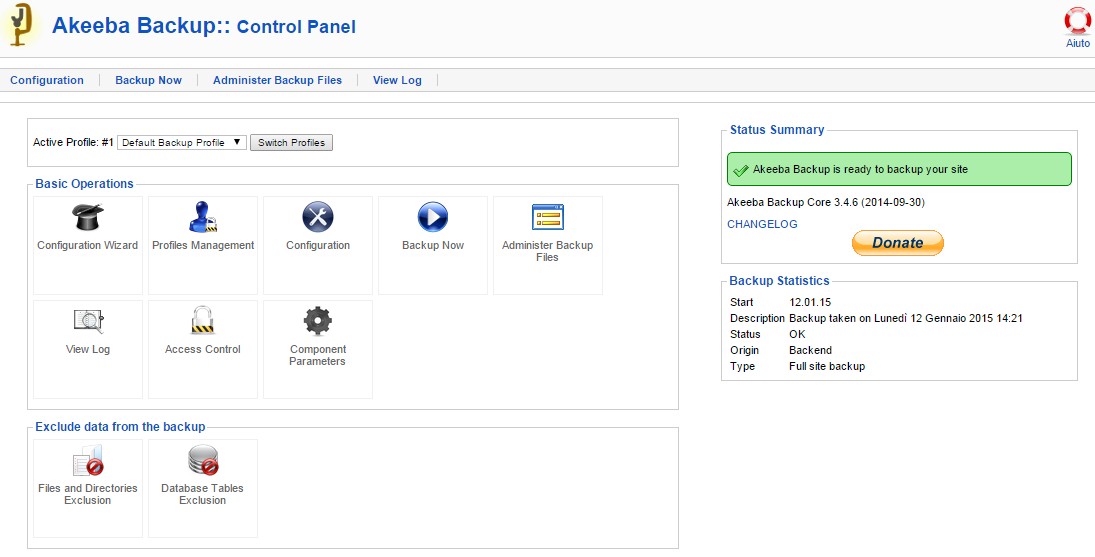Open Files and Directories Exclusion icon

tap(88, 461)
